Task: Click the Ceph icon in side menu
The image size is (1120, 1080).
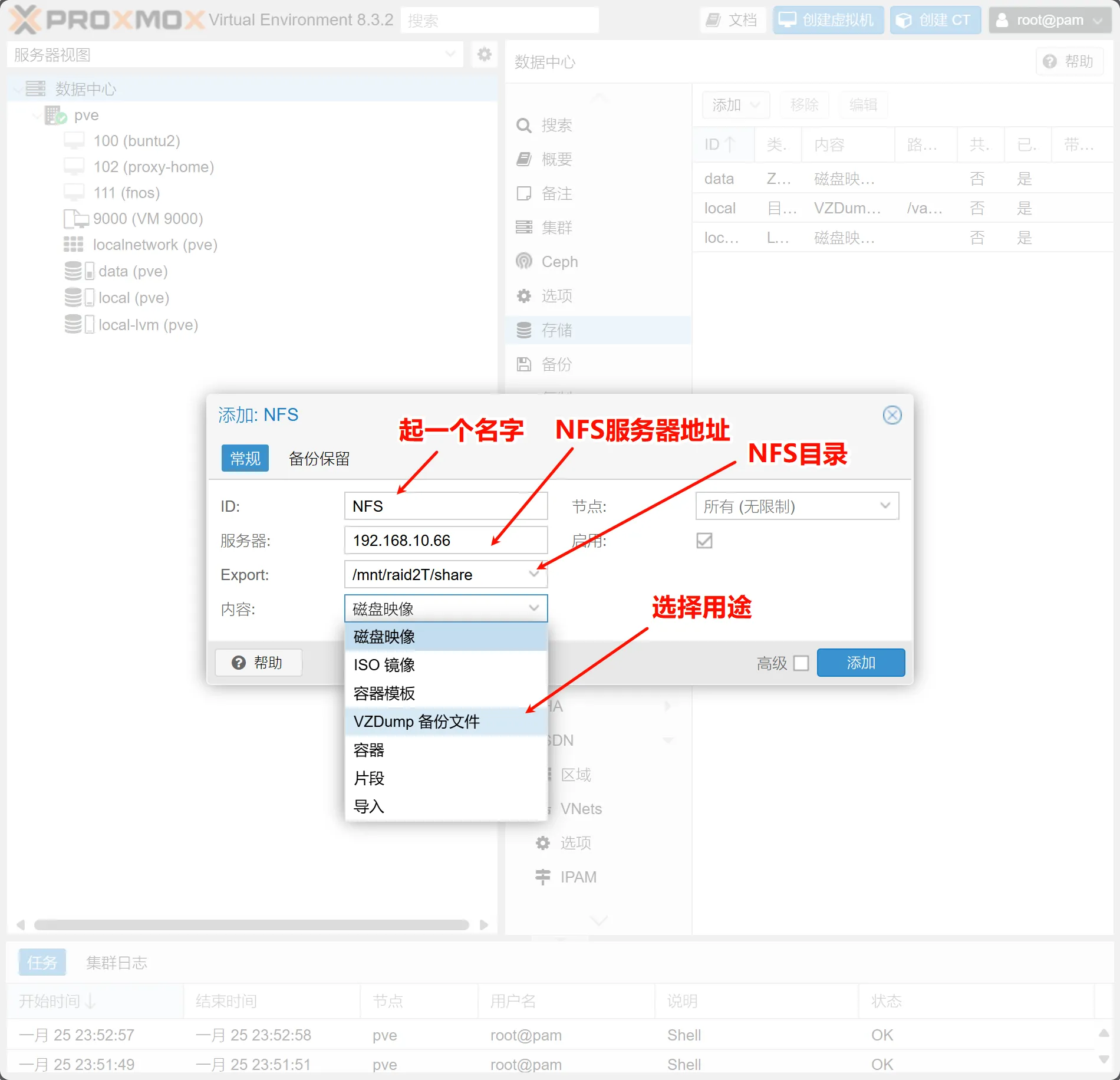Action: (x=523, y=261)
